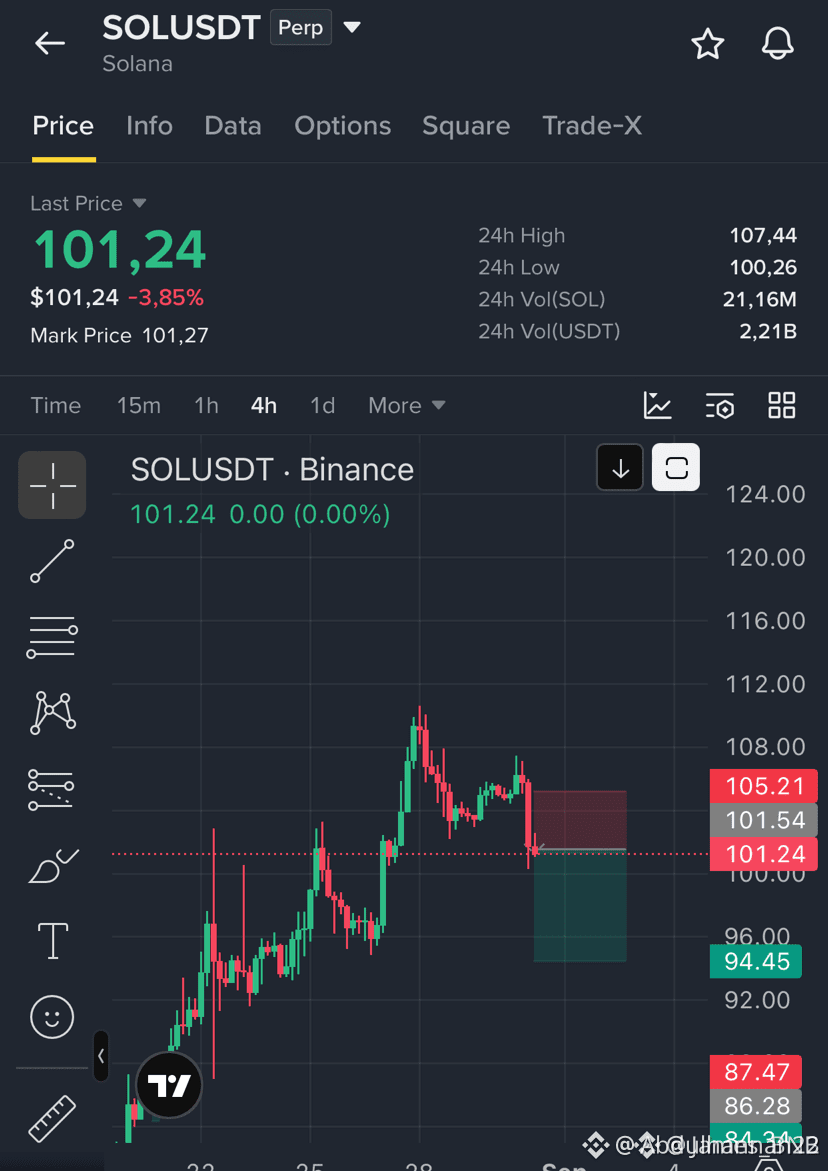Click the Solana subtitle text

(137, 63)
